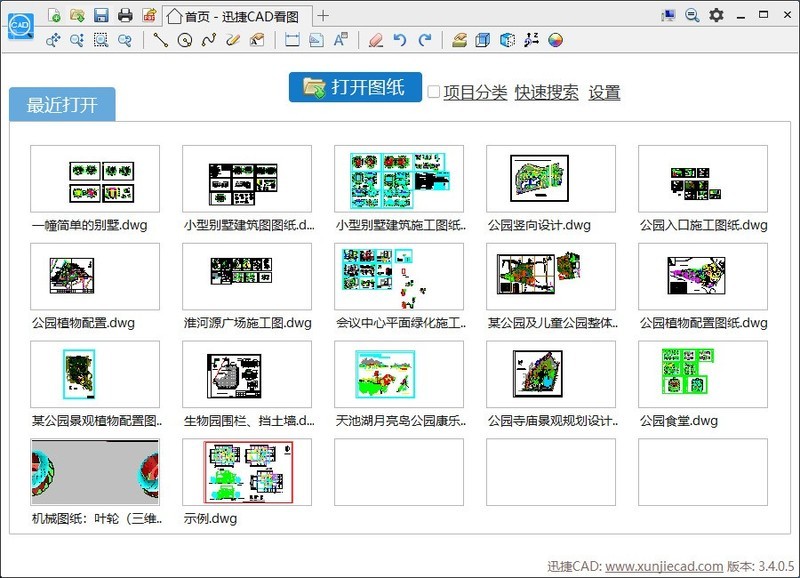Click the icon with small a-z letters

click(x=531, y=40)
